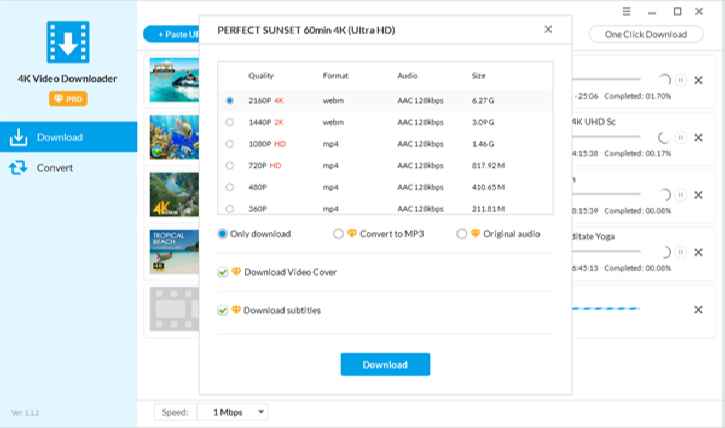Image resolution: width=725 pixels, height=428 pixels.
Task: Open the hamburger menu in title bar
Action: tap(626, 11)
